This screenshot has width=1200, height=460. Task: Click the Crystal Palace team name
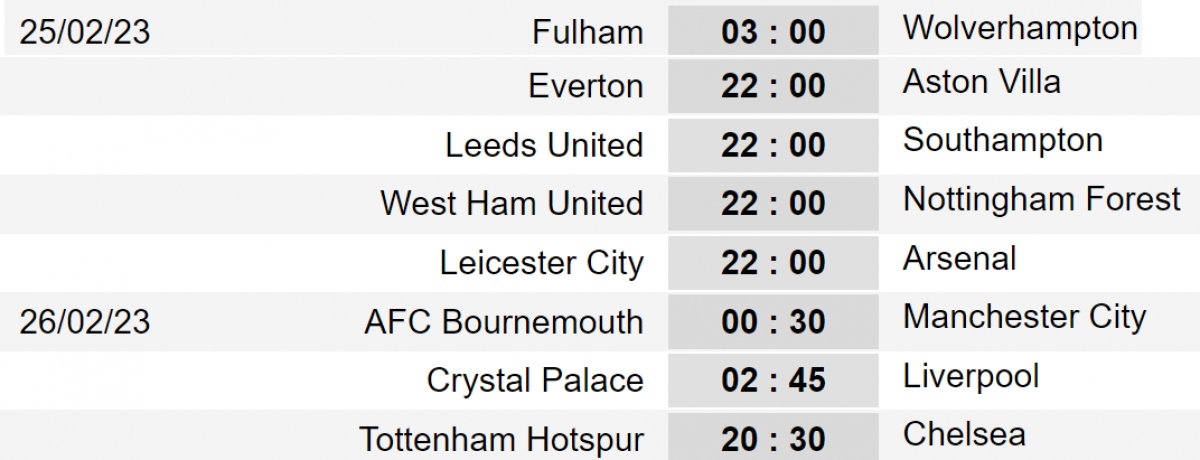[535, 380]
